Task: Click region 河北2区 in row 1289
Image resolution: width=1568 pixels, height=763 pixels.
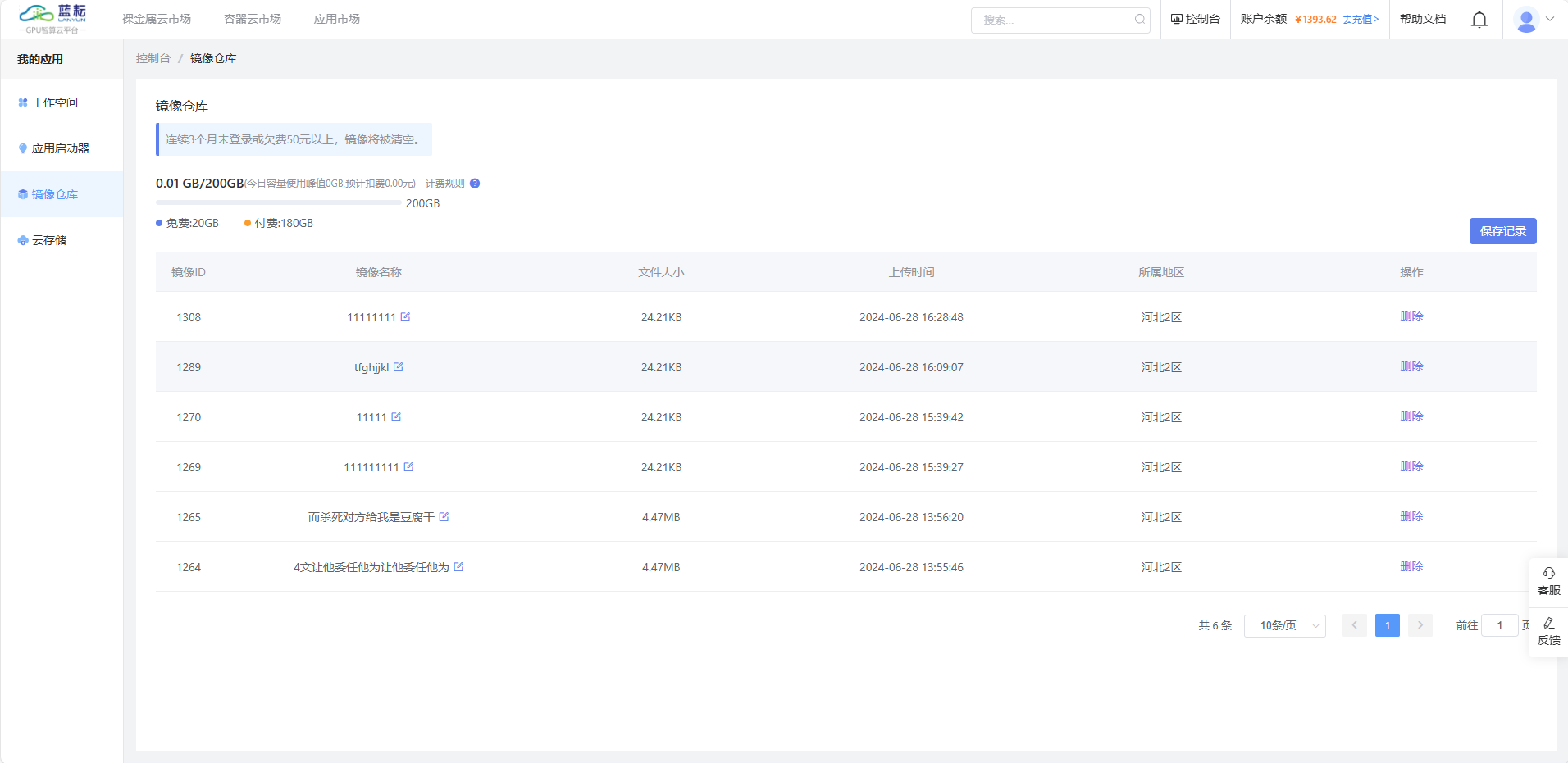Action: point(1161,367)
